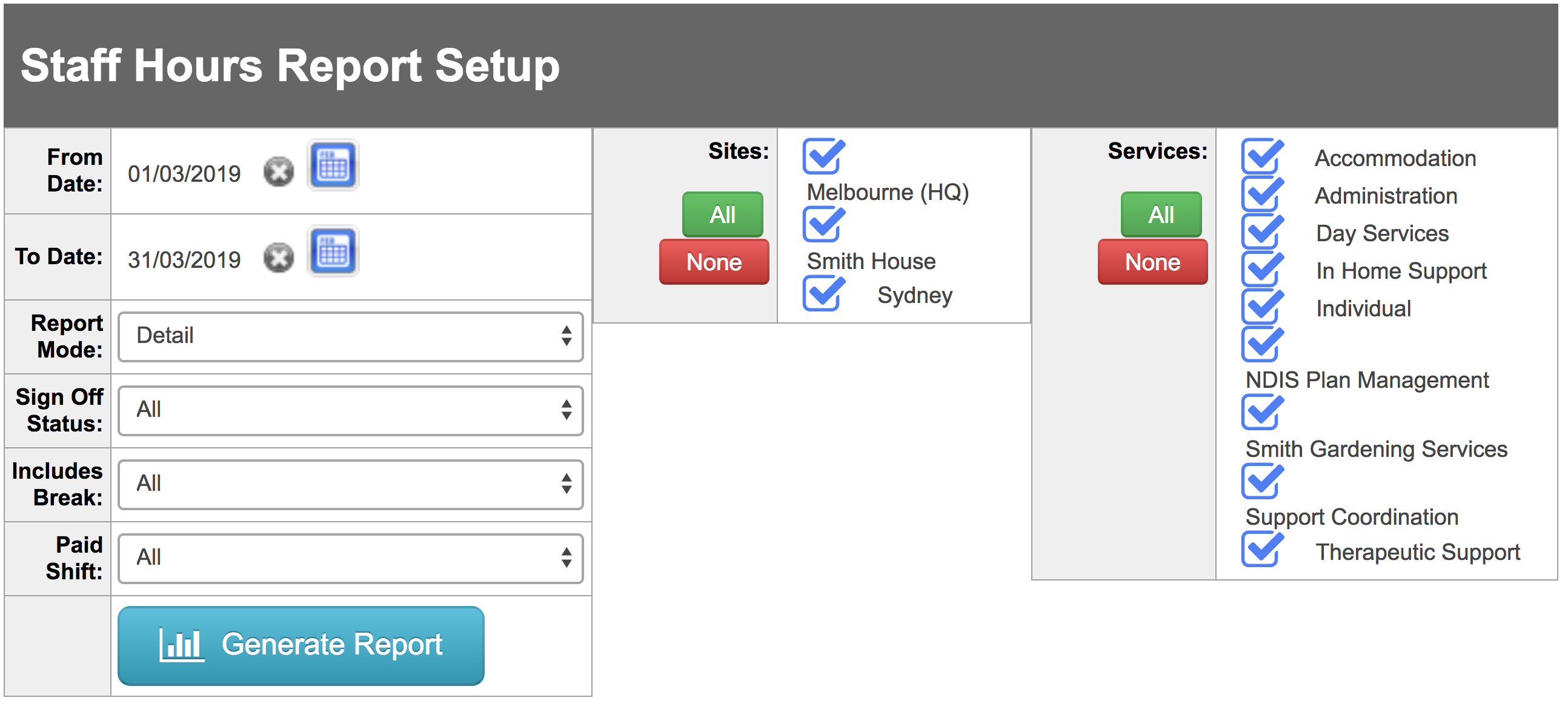Deselect all services using the None button
The image size is (1568, 709).
(1152, 262)
